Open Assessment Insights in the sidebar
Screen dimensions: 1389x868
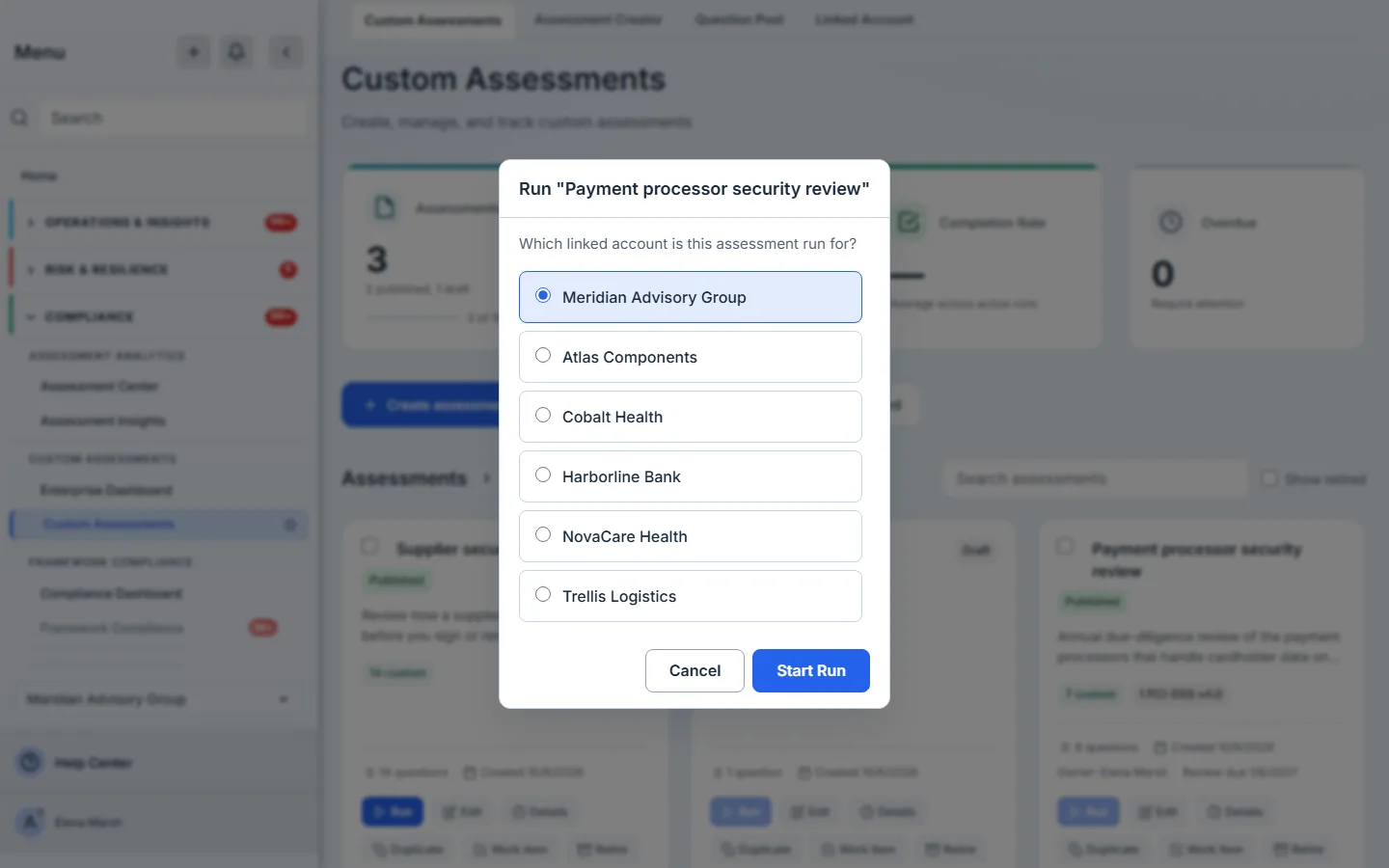103,420
